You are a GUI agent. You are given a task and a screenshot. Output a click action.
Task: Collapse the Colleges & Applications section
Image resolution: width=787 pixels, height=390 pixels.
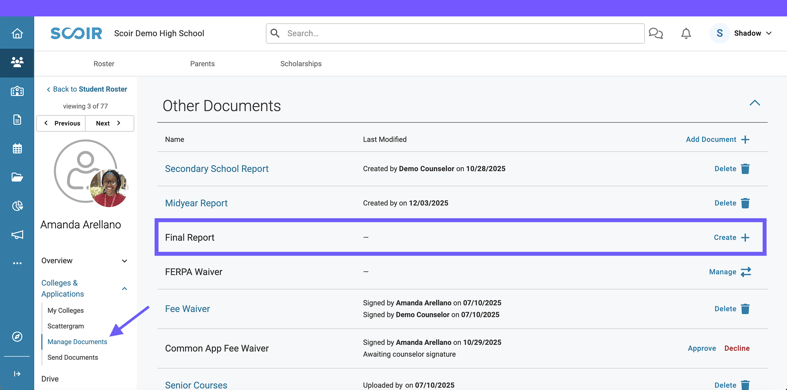(124, 289)
